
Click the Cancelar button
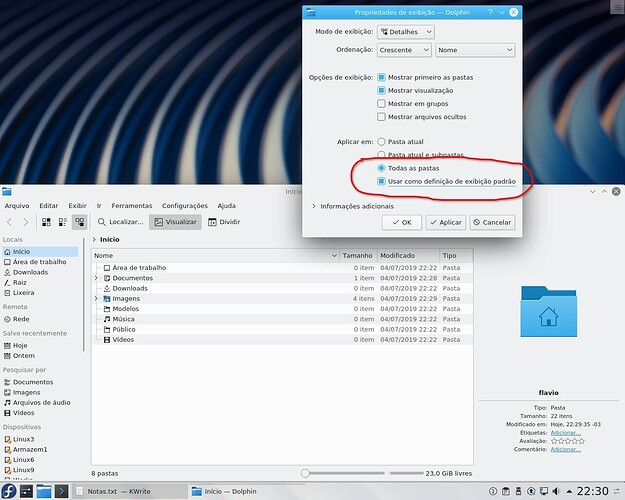pos(492,222)
